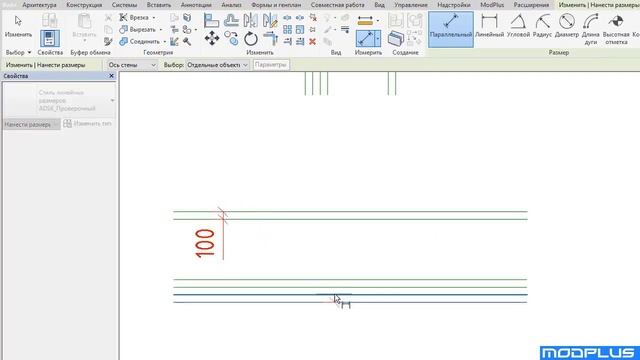The height and width of the screenshot is (360, 640).
Task: Open the Системы ribbon tab
Action: [x=124, y=5]
